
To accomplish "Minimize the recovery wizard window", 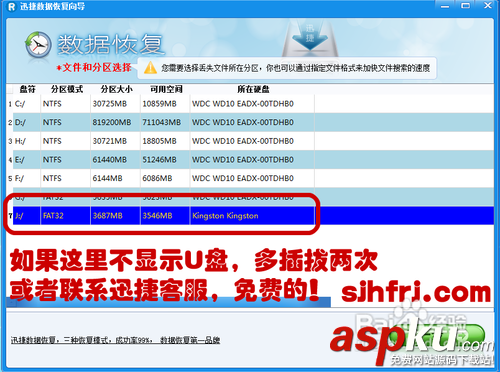I will [445, 6].
